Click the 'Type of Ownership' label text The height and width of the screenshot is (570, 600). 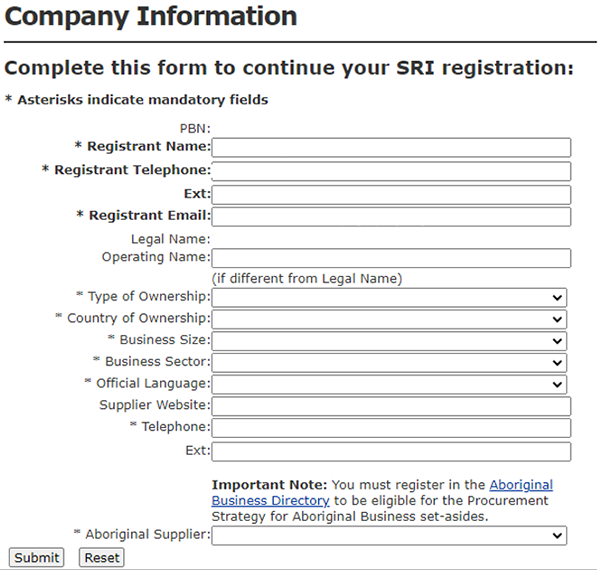tap(149, 296)
